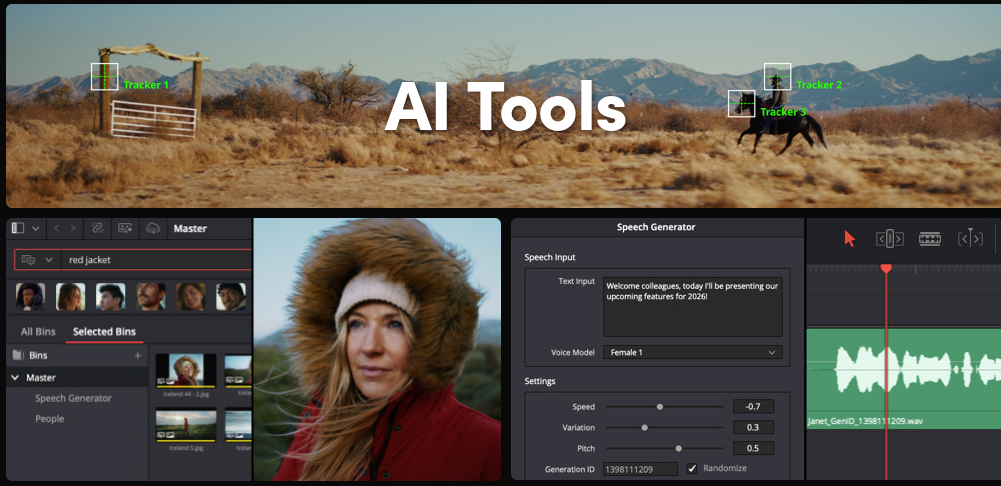The height and width of the screenshot is (486, 1001).
Task: Click the red playhead handle on timeline ruler
Action: (886, 268)
